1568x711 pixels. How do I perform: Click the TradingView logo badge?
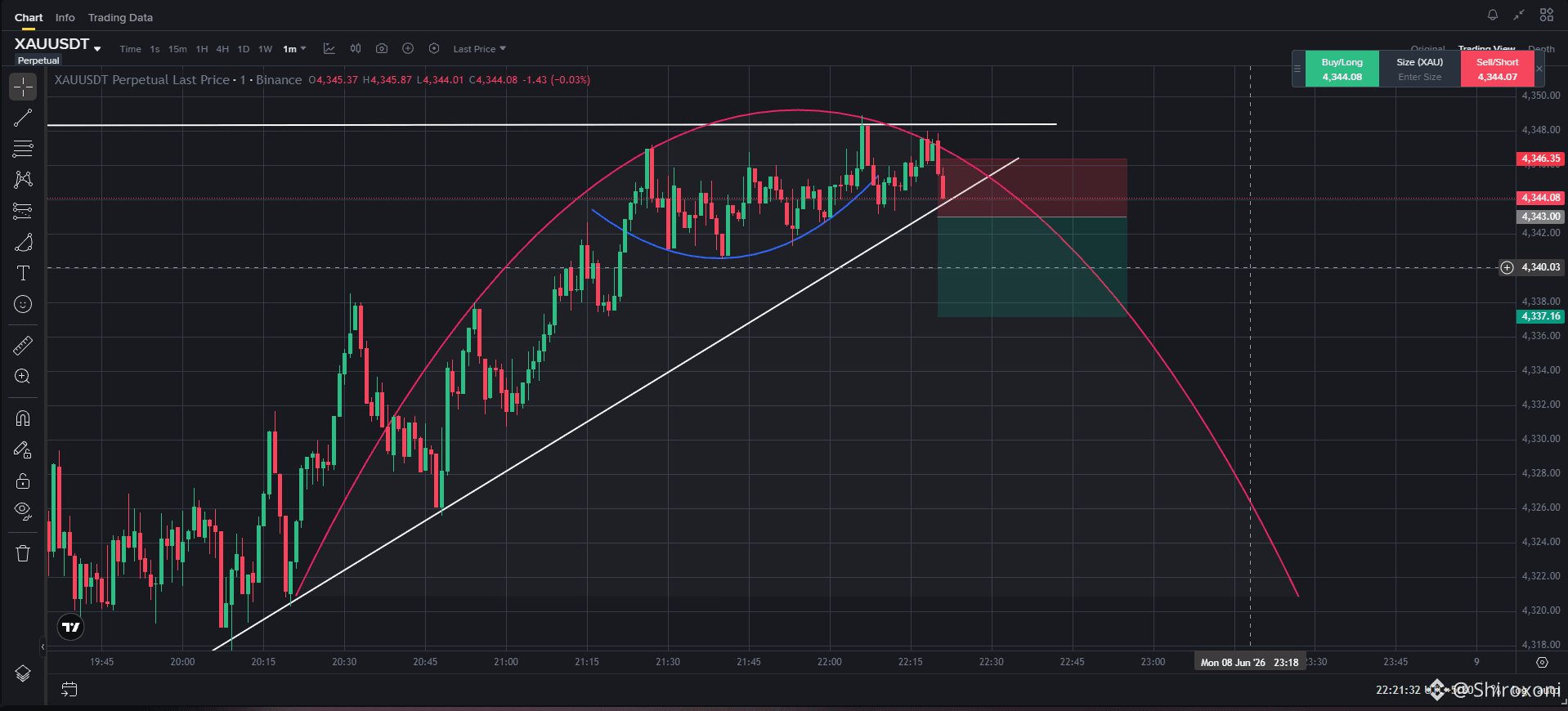click(71, 627)
